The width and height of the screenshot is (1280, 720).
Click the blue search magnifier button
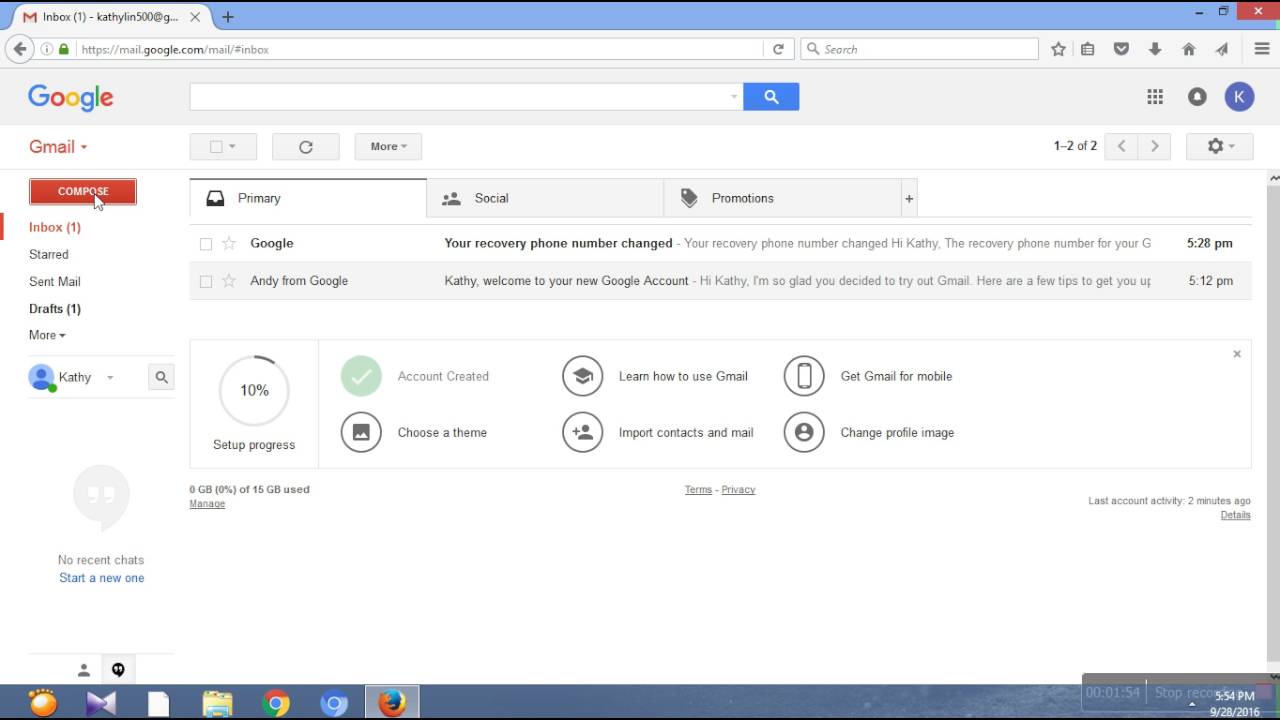pyautogui.click(x=771, y=97)
